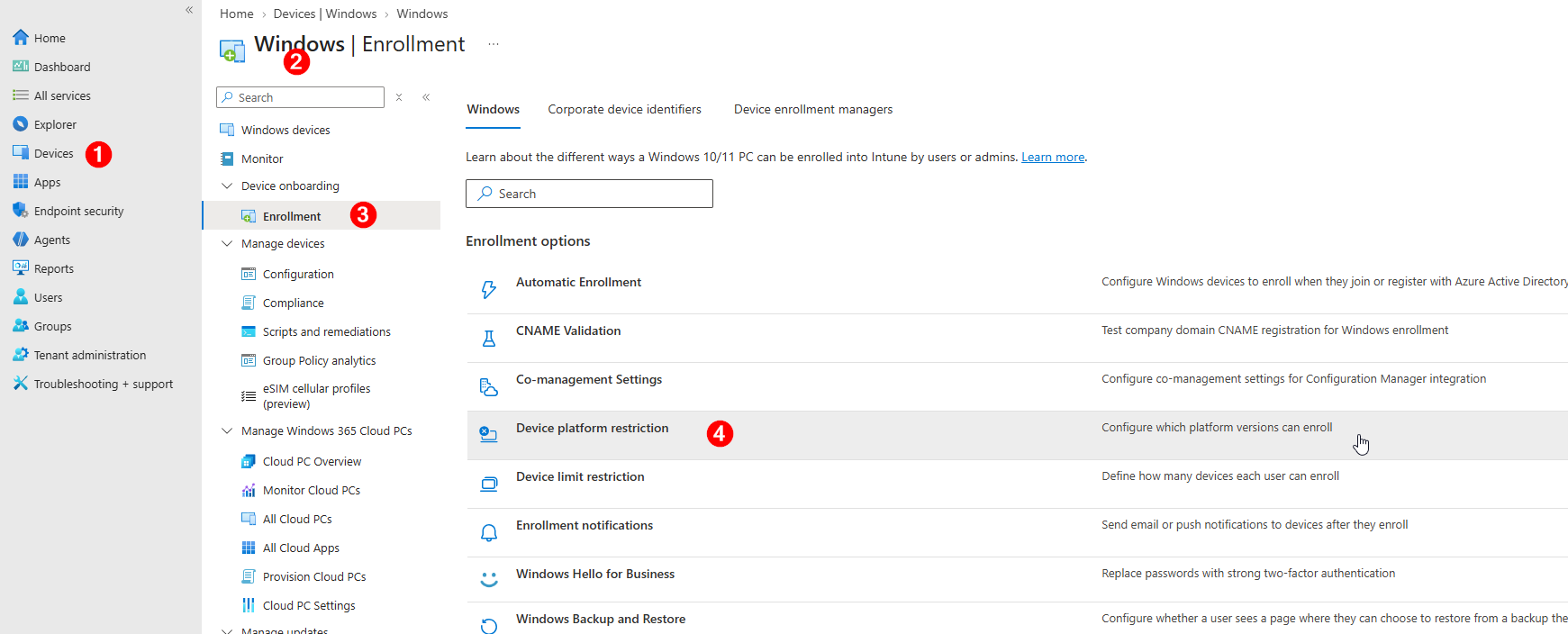Screen dimensions: 1568x634
Task: Click the Windows Hello for Business smiley icon
Action: point(489,580)
